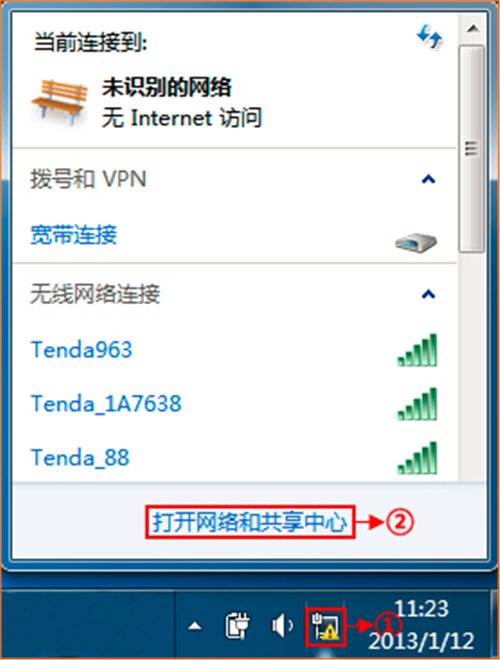This screenshot has width=500, height=660.
Task: Select the Tenda_1A7638 wireless network
Action: pos(235,404)
